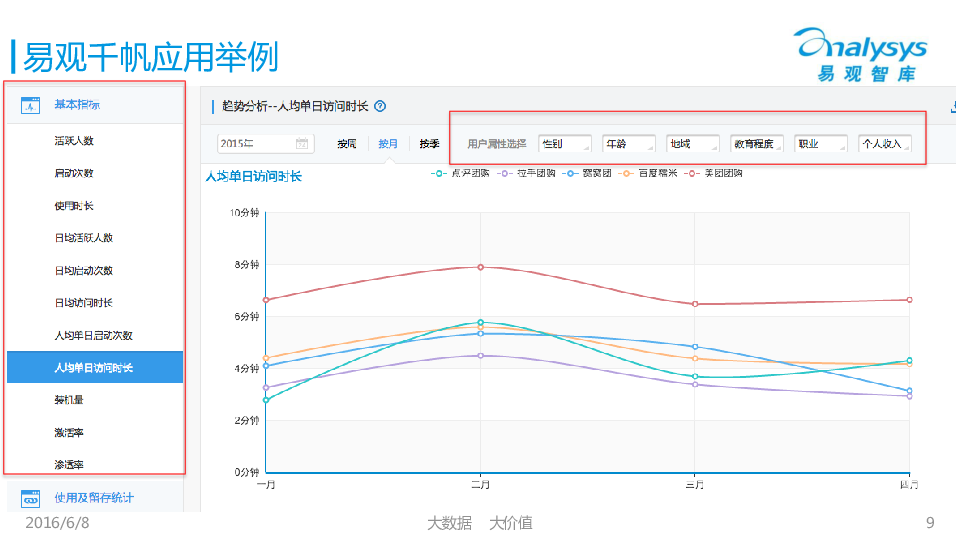Open the calendar icon in date field

coord(302,144)
